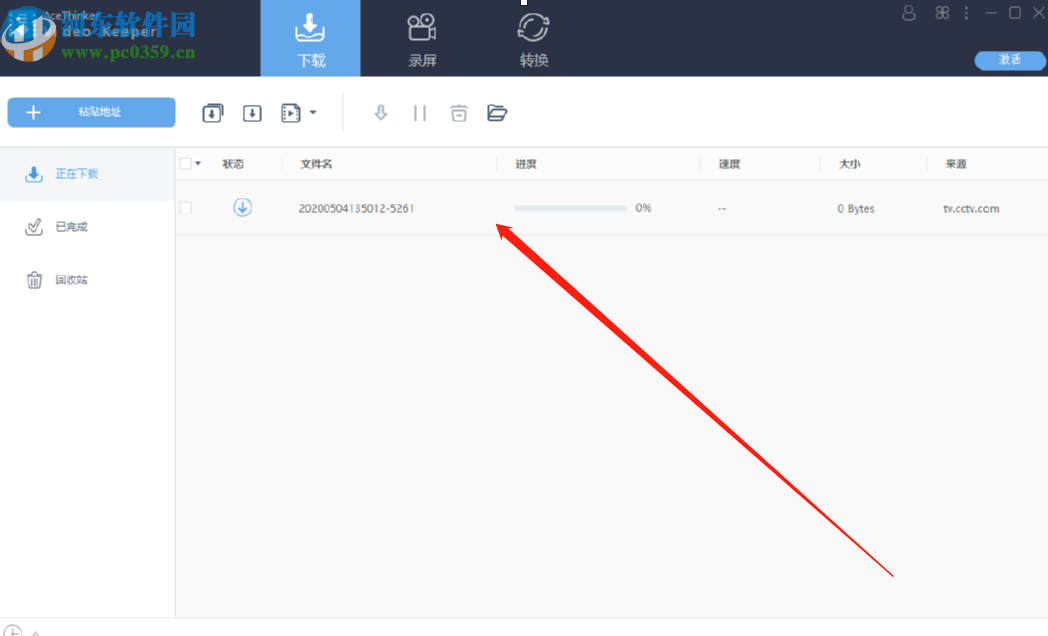This screenshot has width=1048, height=636.
Task: Expand the select-all dropdown arrow
Action: click(x=198, y=164)
